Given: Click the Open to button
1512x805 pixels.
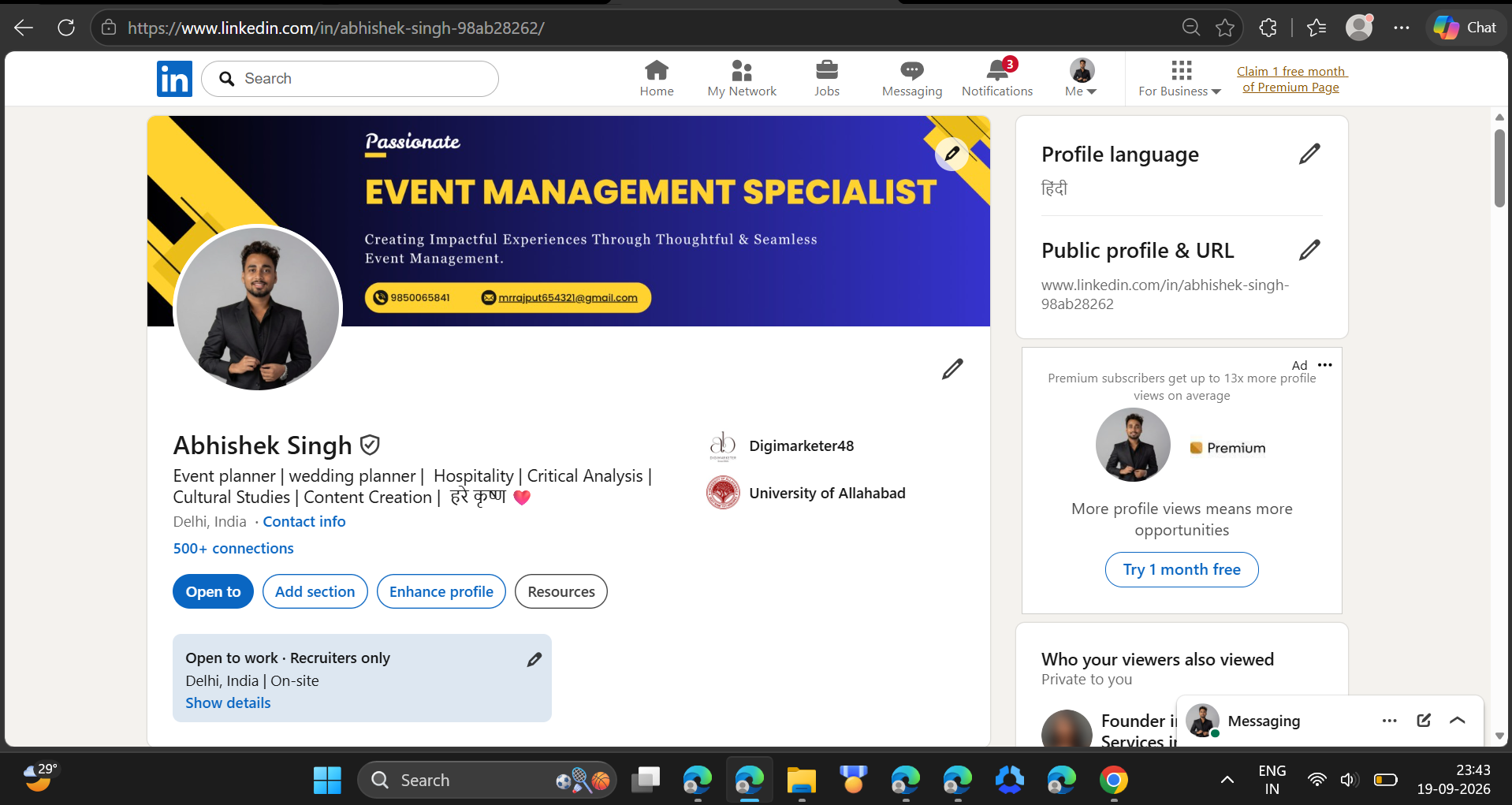Looking at the screenshot, I should pos(213,591).
